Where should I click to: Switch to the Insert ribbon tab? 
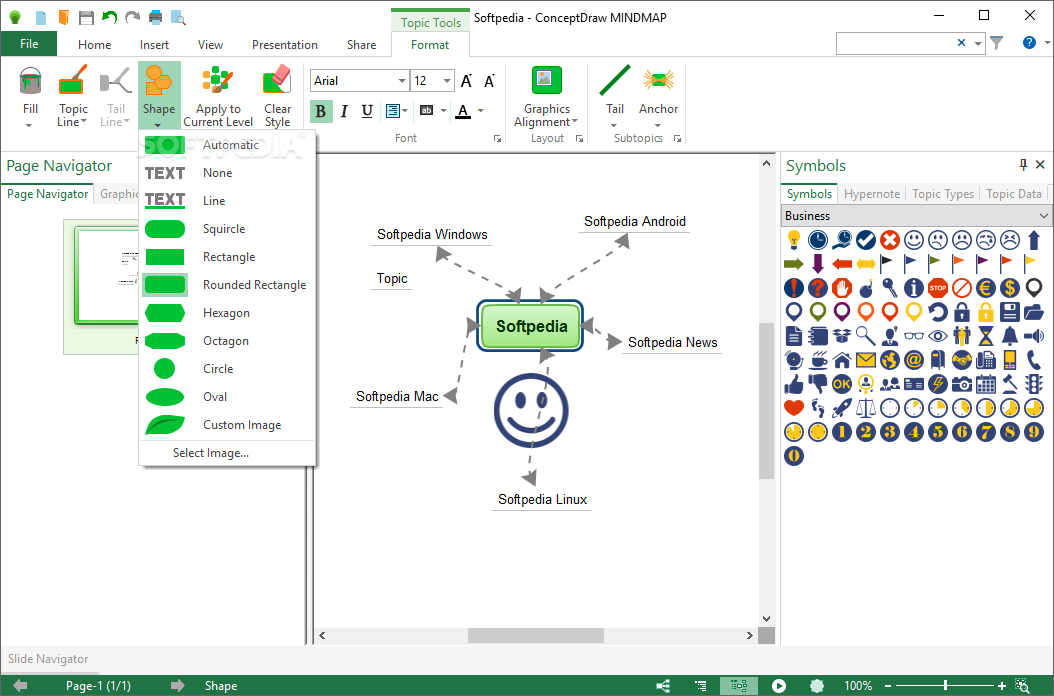(x=155, y=44)
